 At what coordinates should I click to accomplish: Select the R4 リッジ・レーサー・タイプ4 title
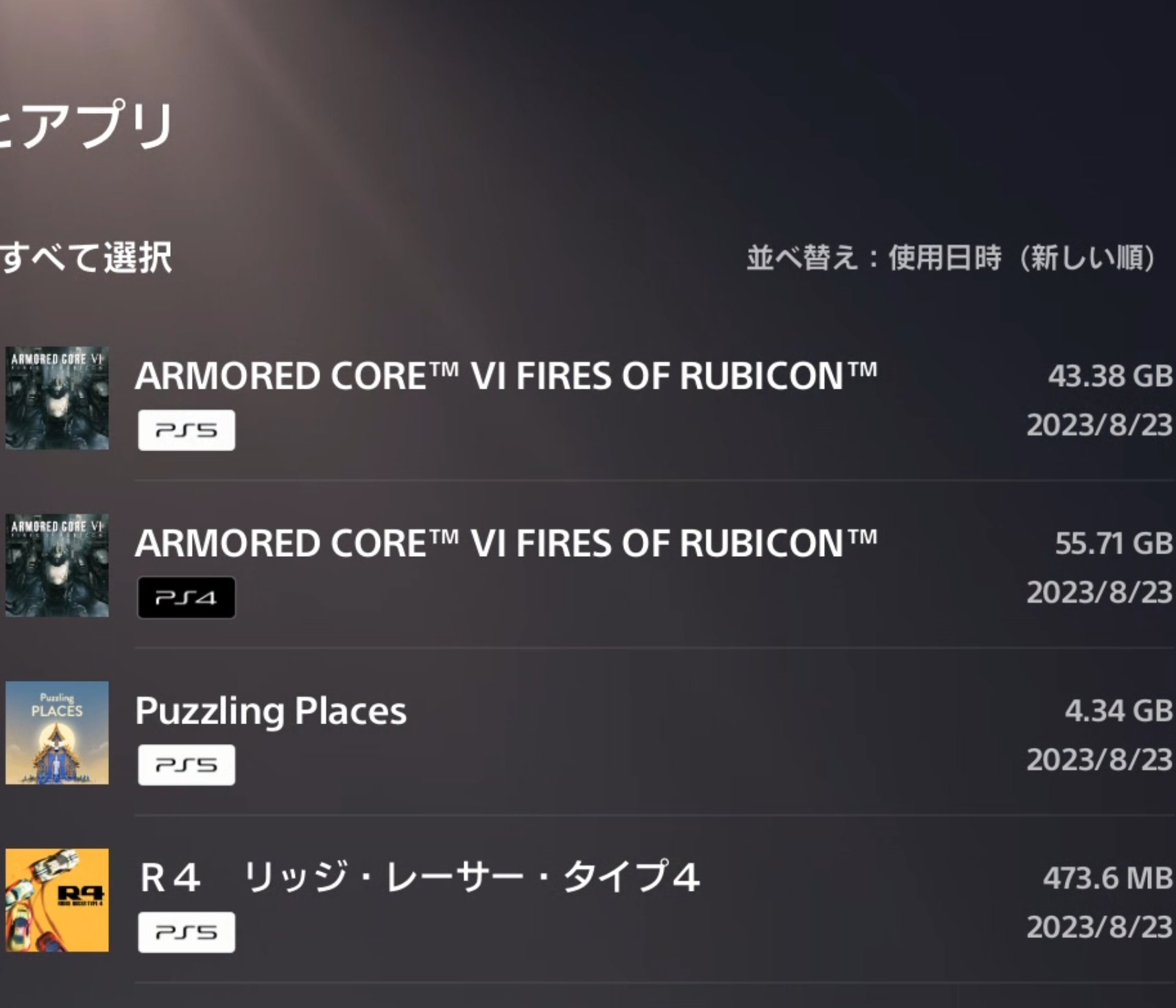point(419,878)
